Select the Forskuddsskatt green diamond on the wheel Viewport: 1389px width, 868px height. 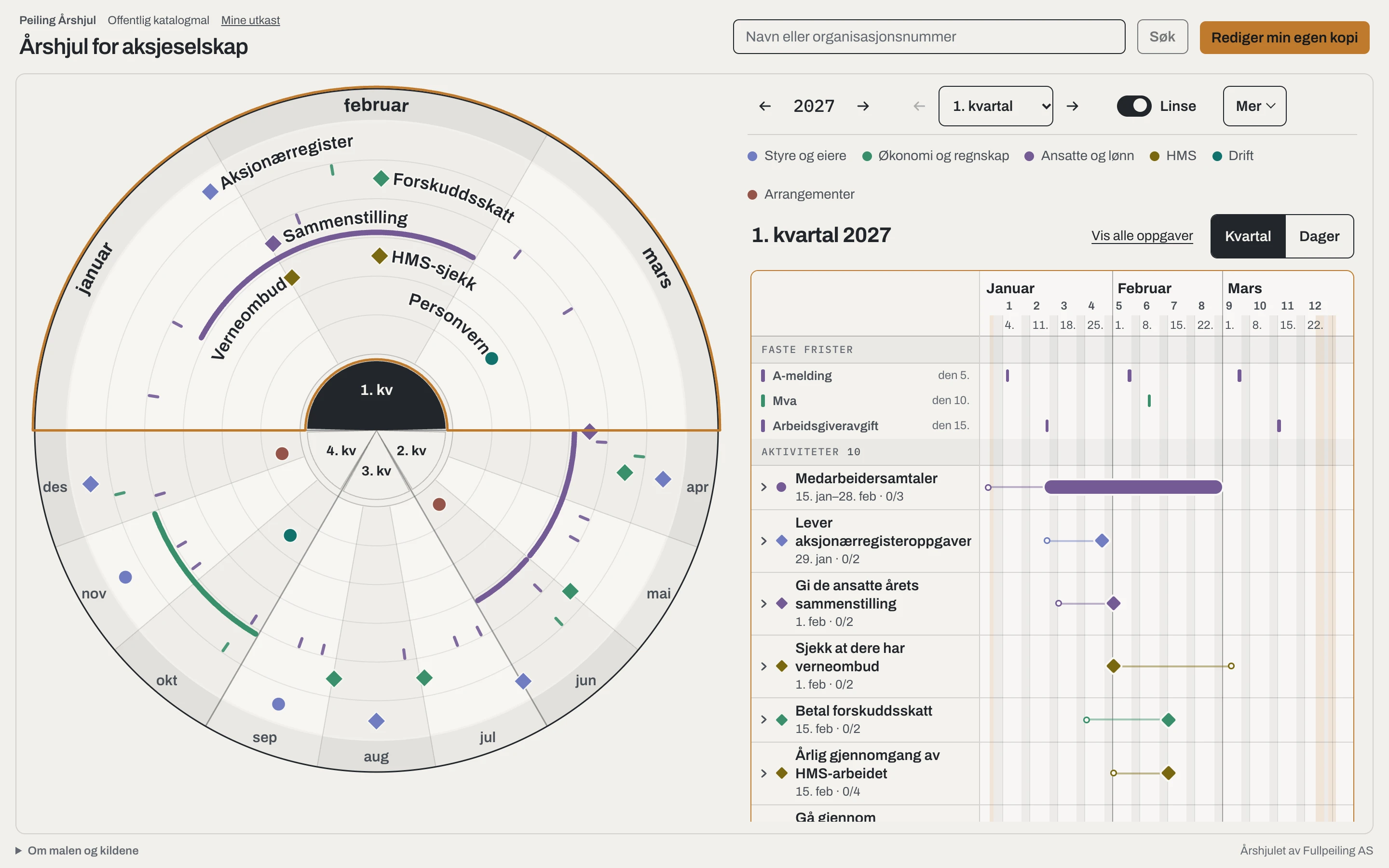[381, 178]
